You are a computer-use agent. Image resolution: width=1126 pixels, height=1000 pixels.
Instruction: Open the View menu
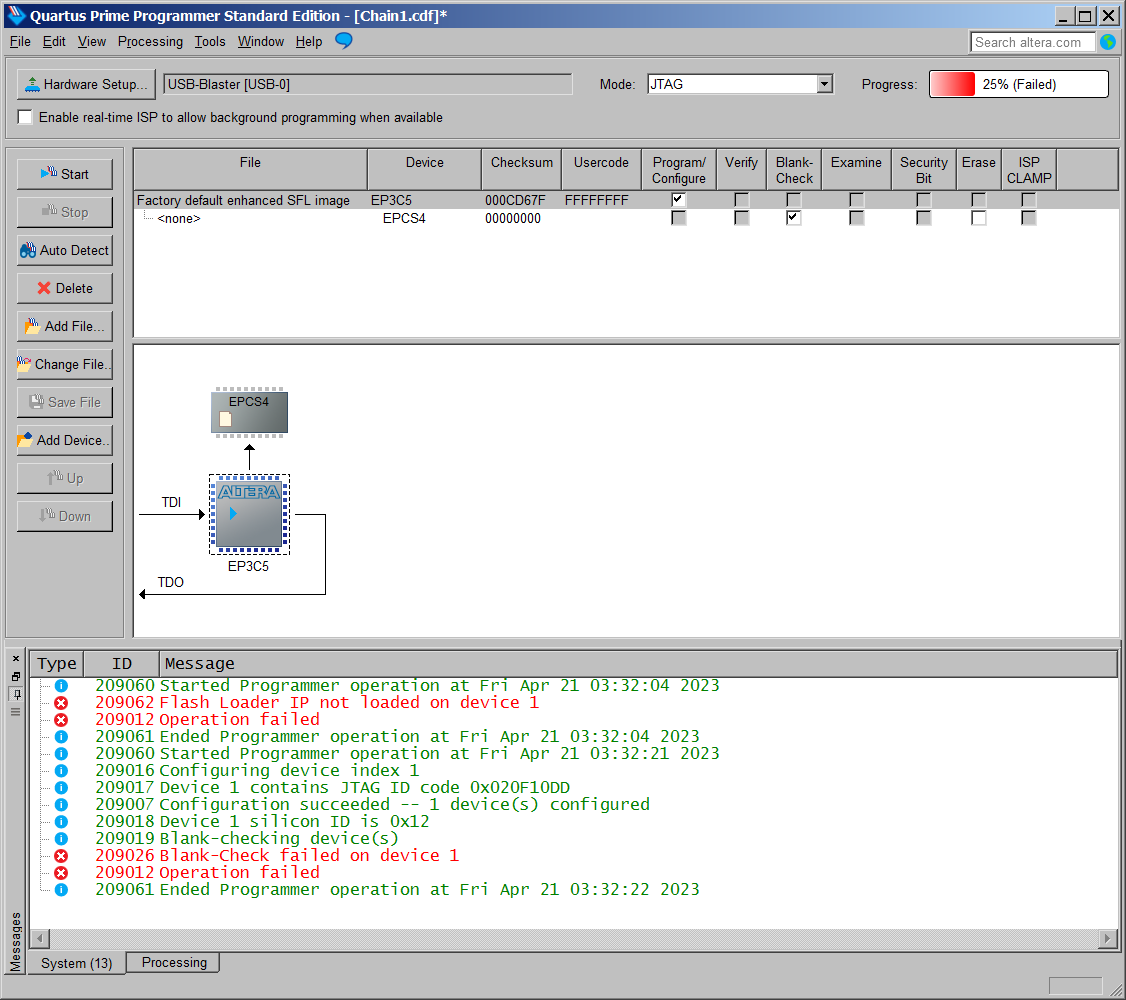click(x=92, y=42)
